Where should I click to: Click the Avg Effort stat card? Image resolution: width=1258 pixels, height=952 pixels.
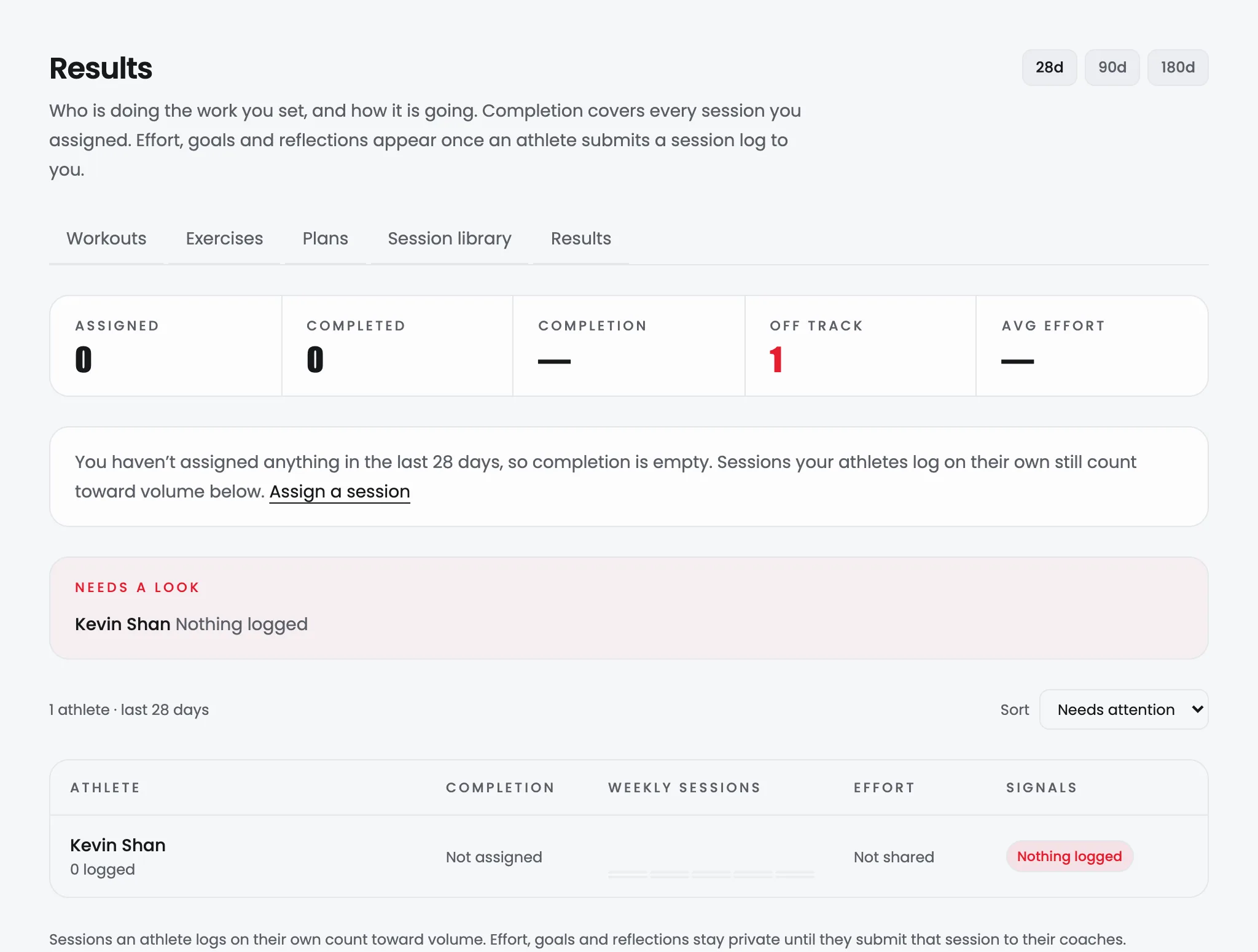click(x=1092, y=346)
